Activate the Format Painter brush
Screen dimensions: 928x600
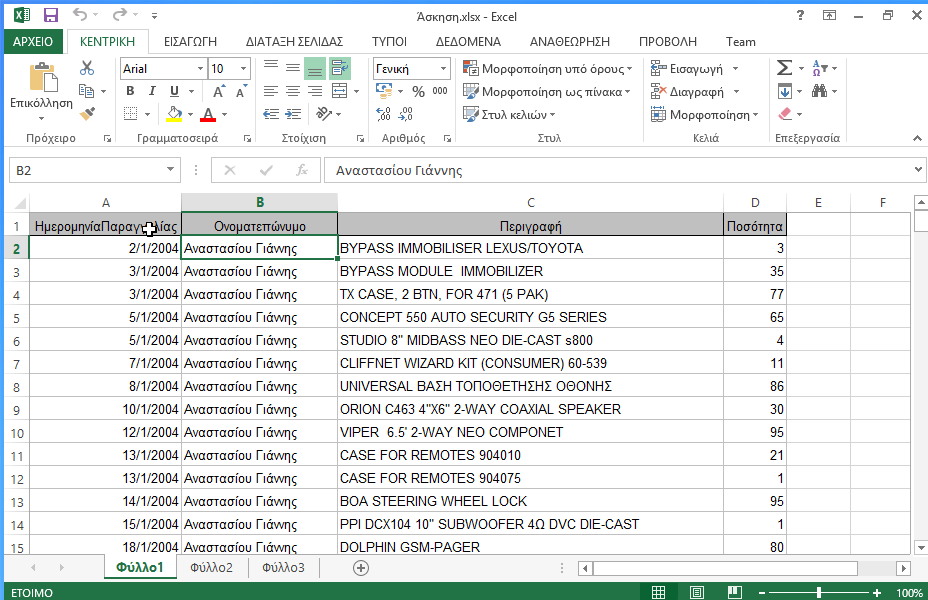coord(87,114)
